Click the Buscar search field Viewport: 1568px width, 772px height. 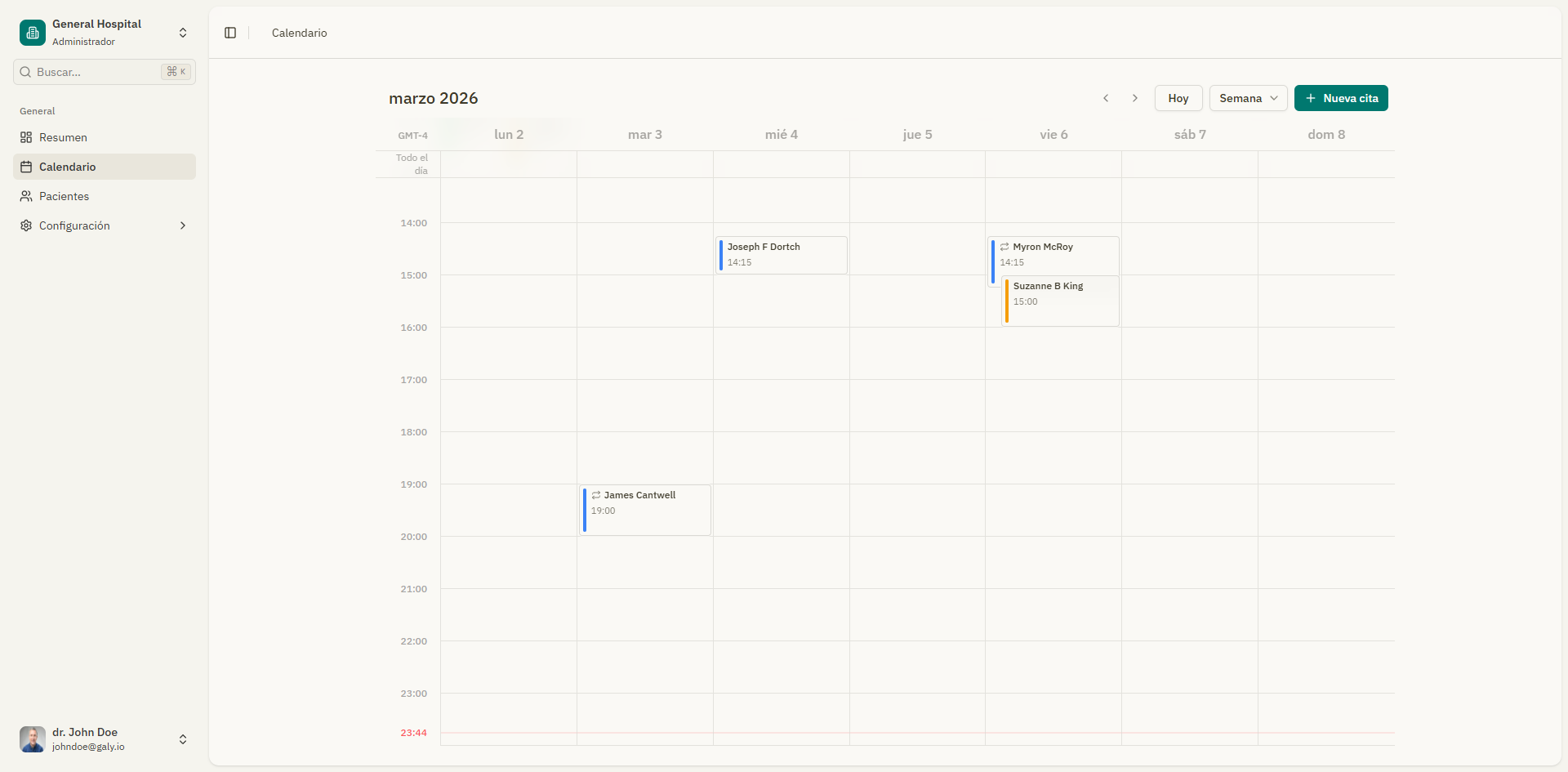coord(90,72)
